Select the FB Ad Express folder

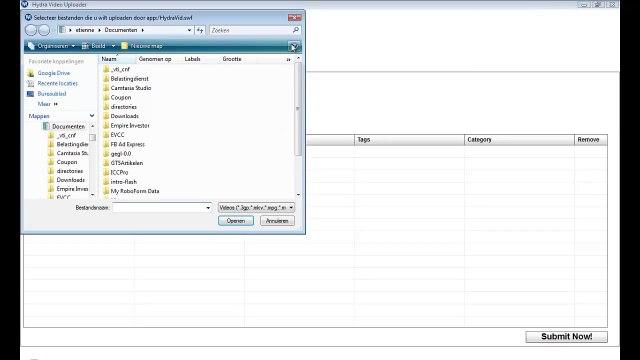tap(124, 144)
